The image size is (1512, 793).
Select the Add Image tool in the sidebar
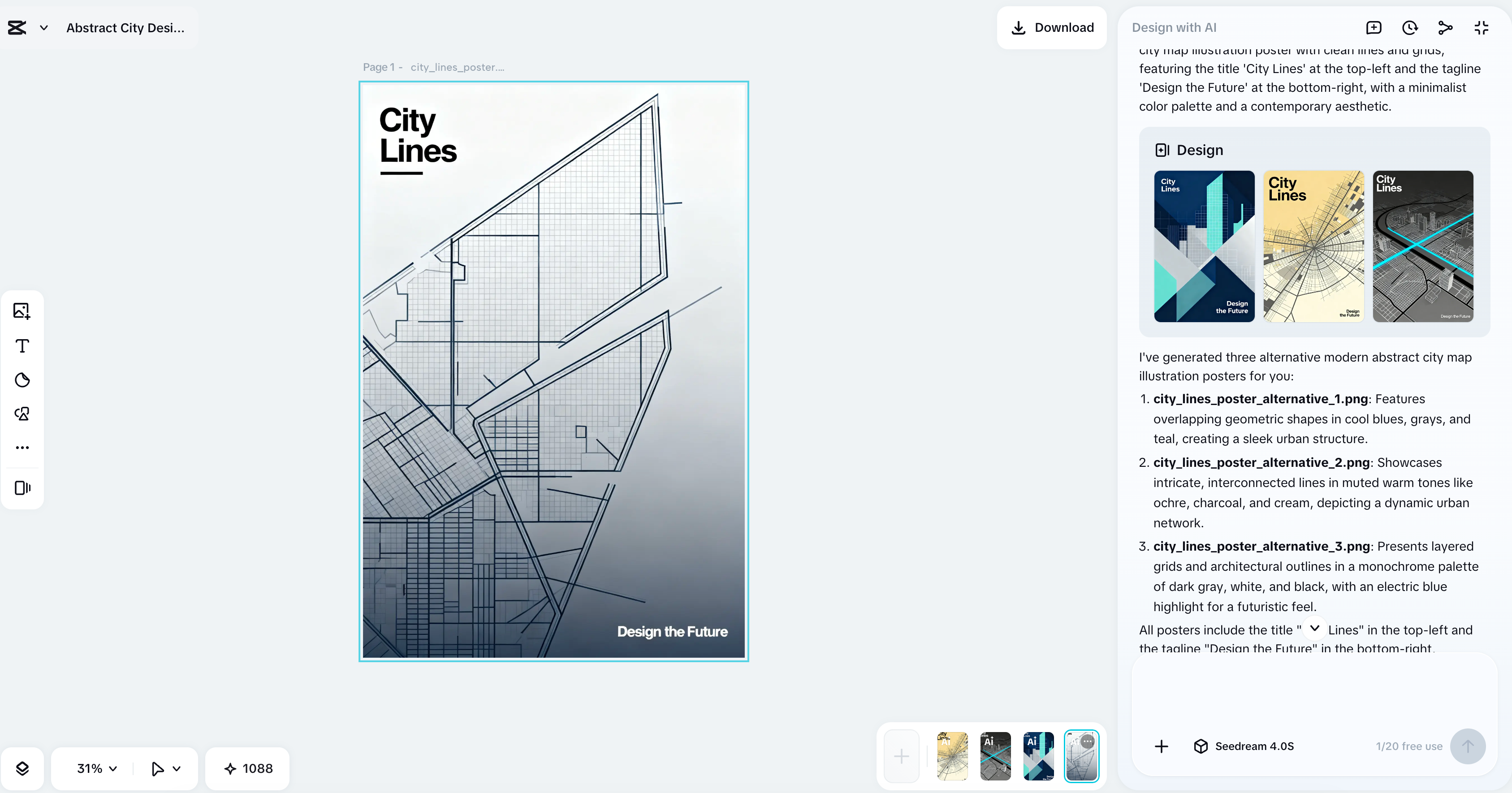pyautogui.click(x=22, y=310)
